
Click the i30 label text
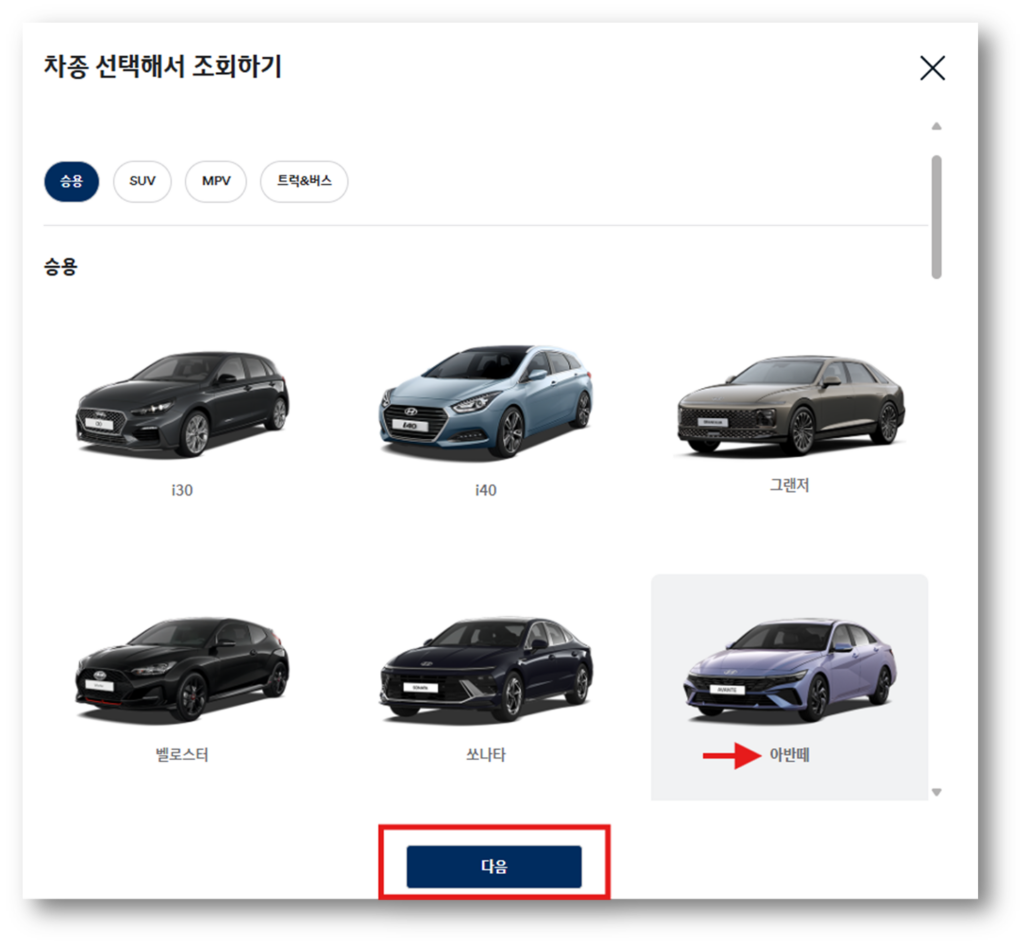point(181,490)
